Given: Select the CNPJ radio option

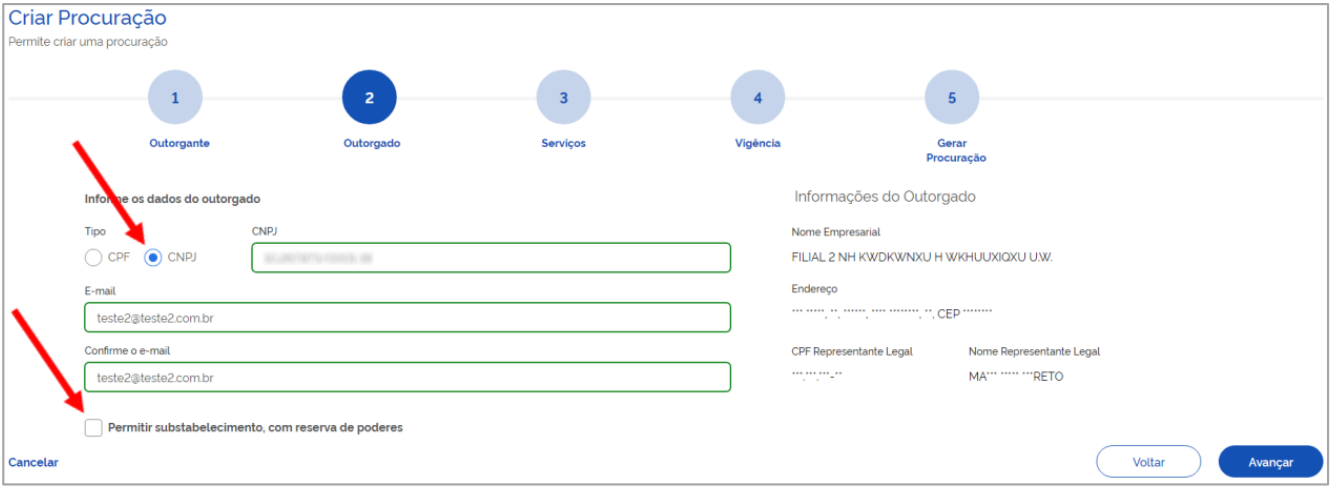Looking at the screenshot, I should tap(153, 257).
